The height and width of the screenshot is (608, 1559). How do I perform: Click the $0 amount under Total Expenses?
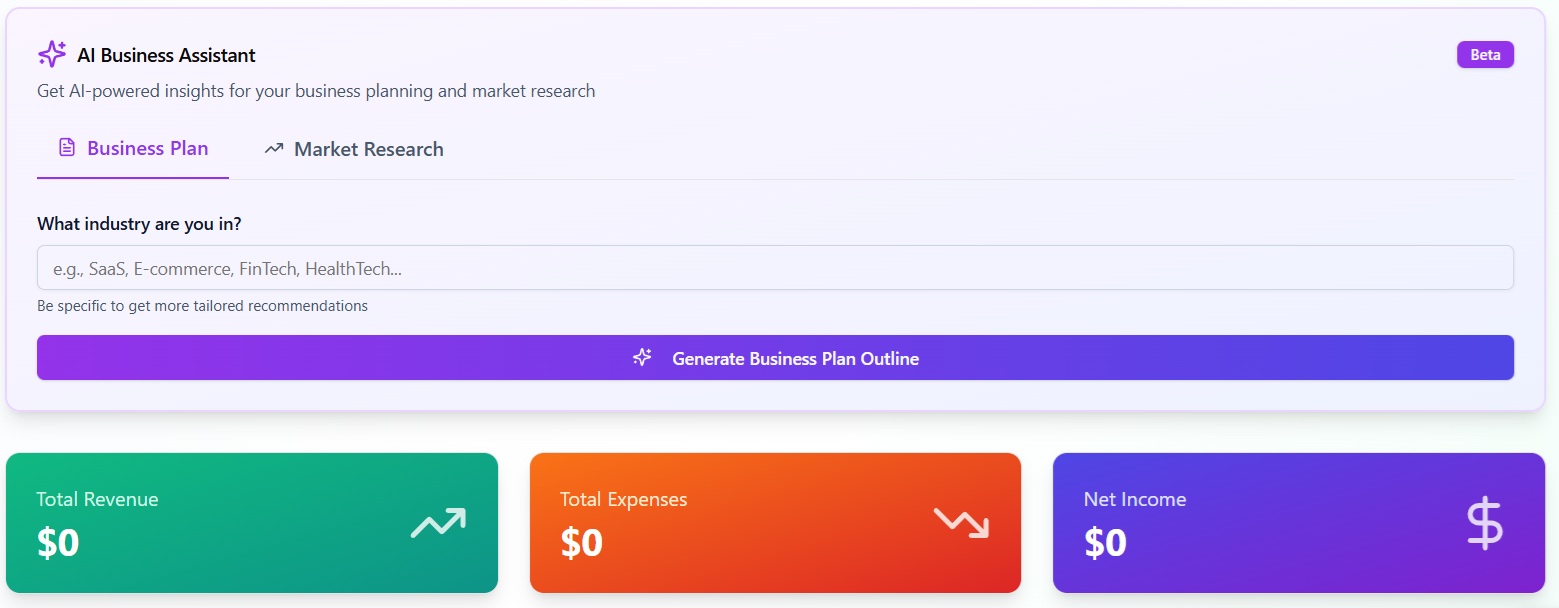coord(581,543)
